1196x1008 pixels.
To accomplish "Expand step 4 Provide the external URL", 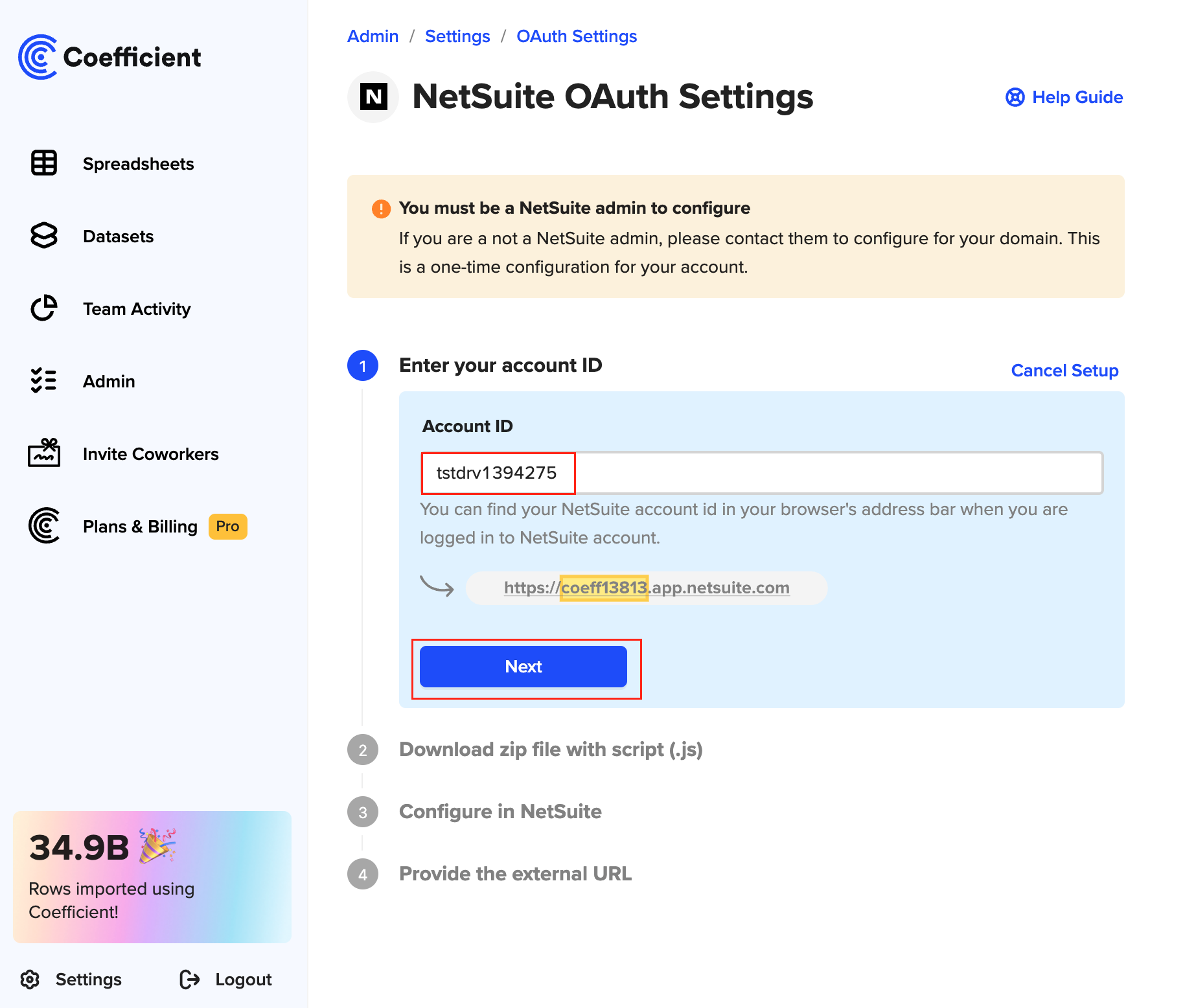I will coord(515,874).
